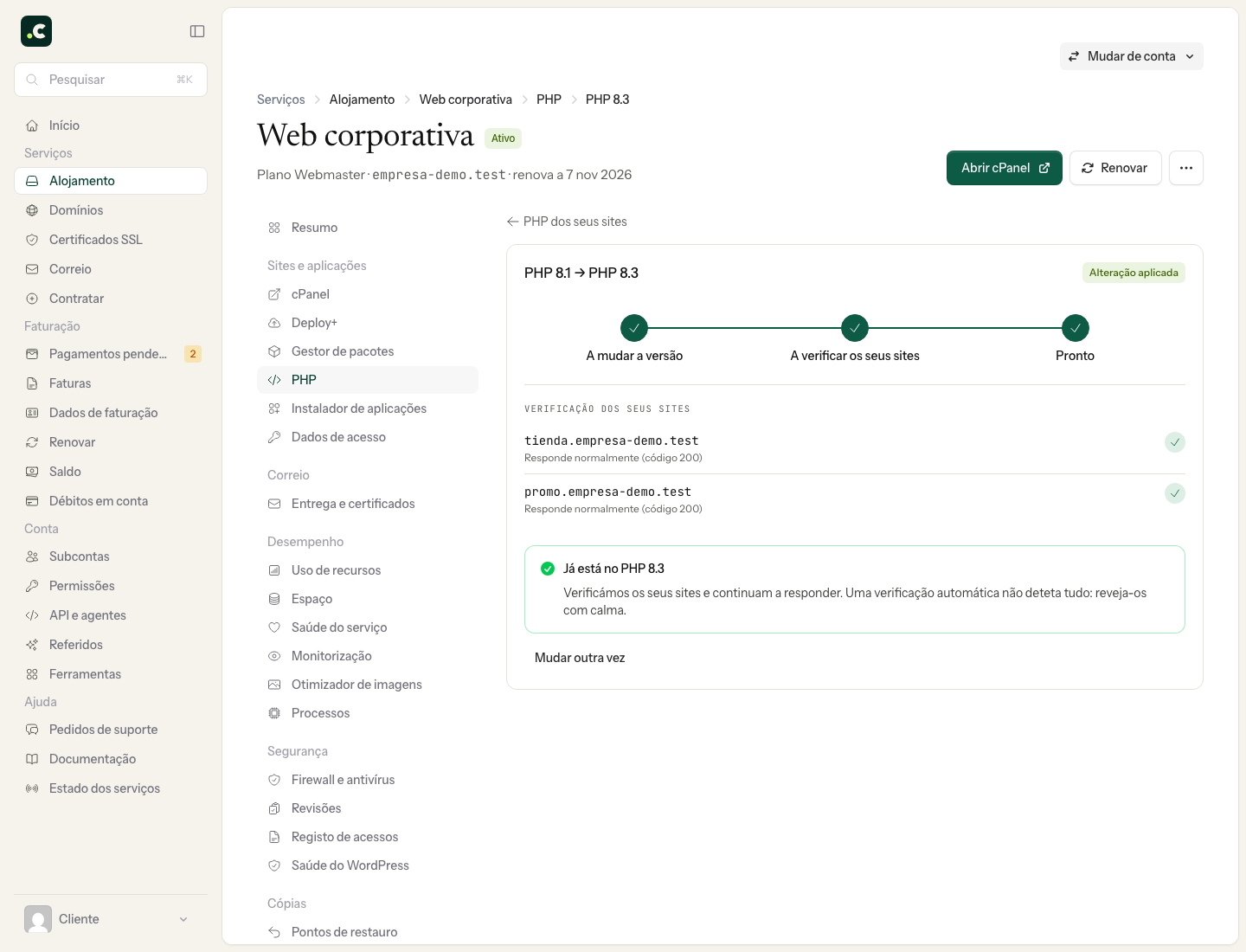This screenshot has height=952, width=1246.
Task: Select Alojamento in the main sidebar
Action: point(111,181)
